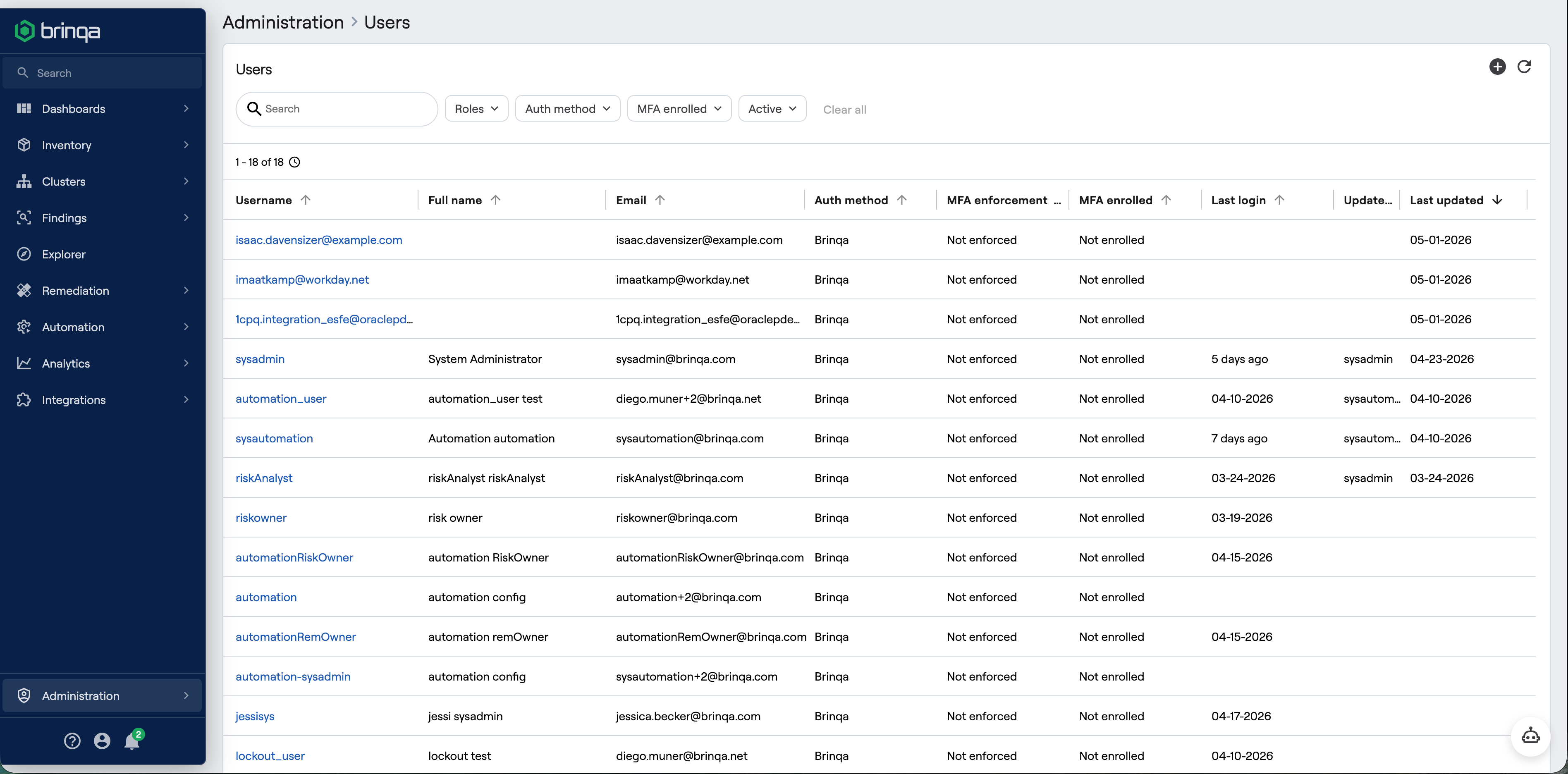1568x774 pixels.
Task: Open the user profile icon
Action: point(102,741)
